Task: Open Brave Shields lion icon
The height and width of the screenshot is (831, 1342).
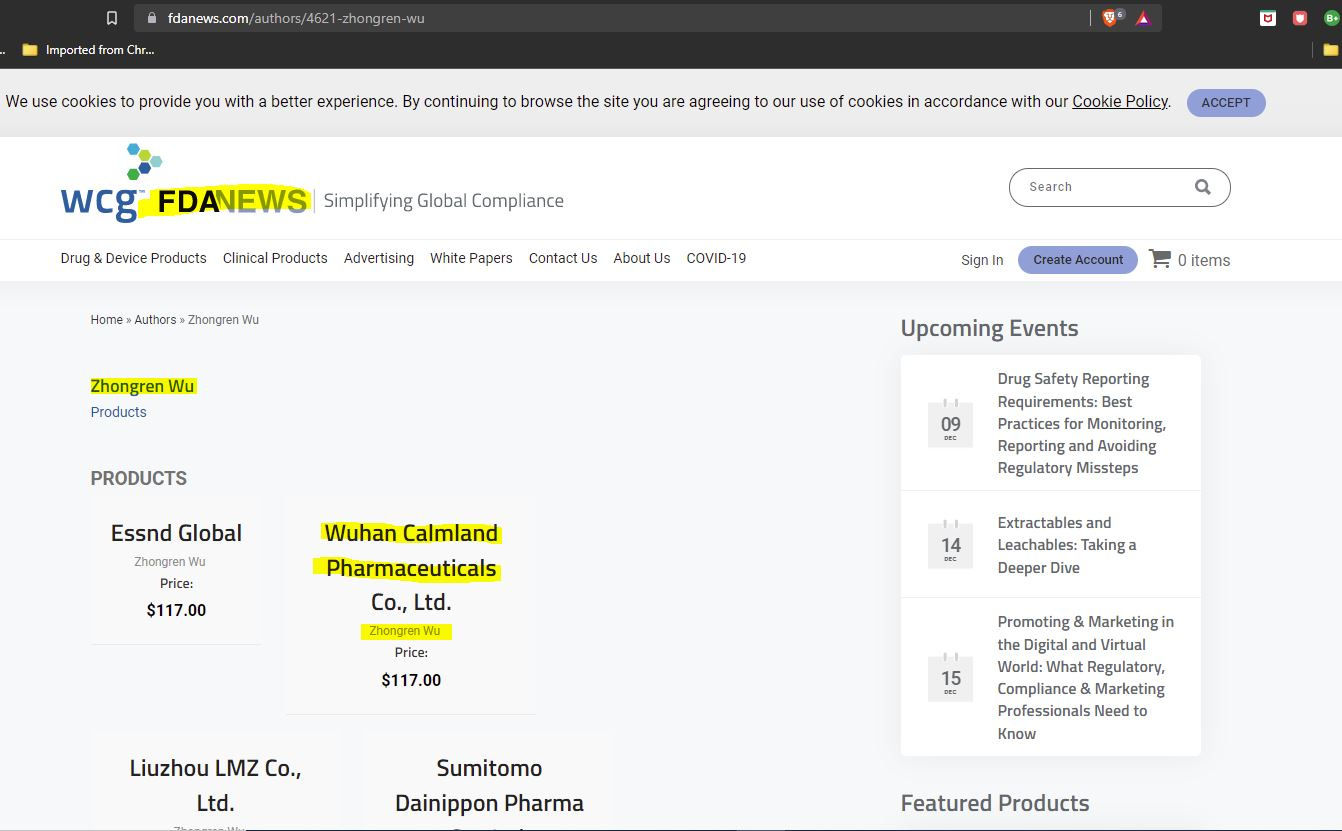Action: (x=1110, y=18)
